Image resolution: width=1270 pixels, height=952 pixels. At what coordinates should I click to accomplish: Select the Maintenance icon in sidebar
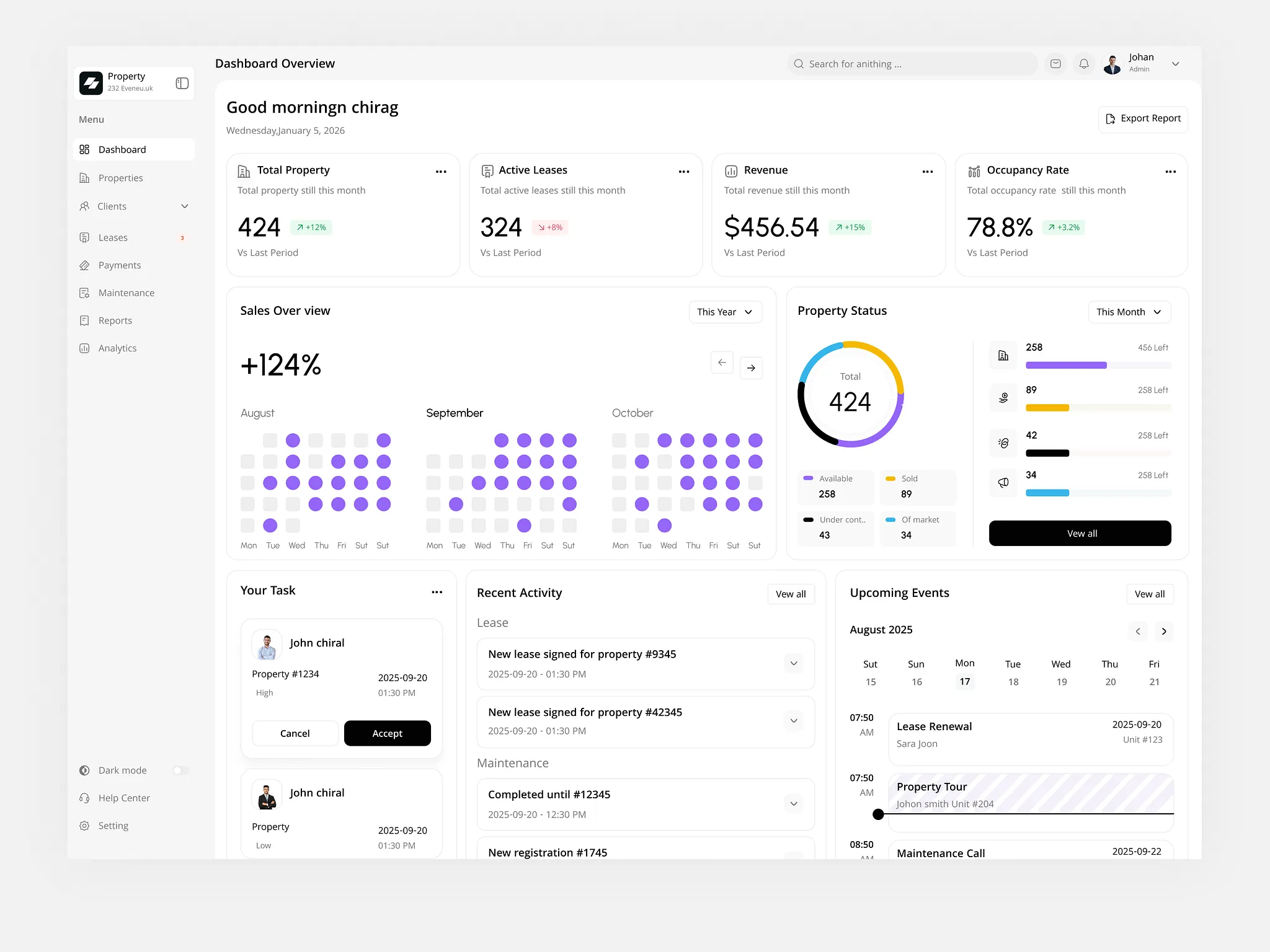tap(85, 293)
